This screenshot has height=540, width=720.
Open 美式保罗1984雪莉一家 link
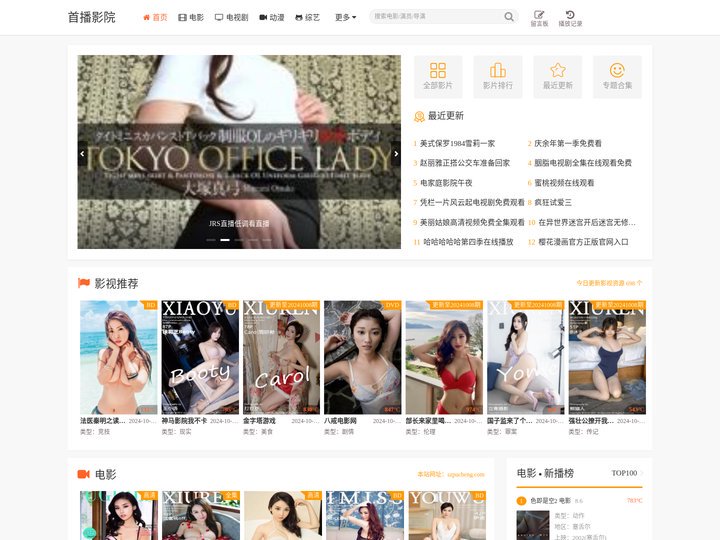[x=457, y=143]
